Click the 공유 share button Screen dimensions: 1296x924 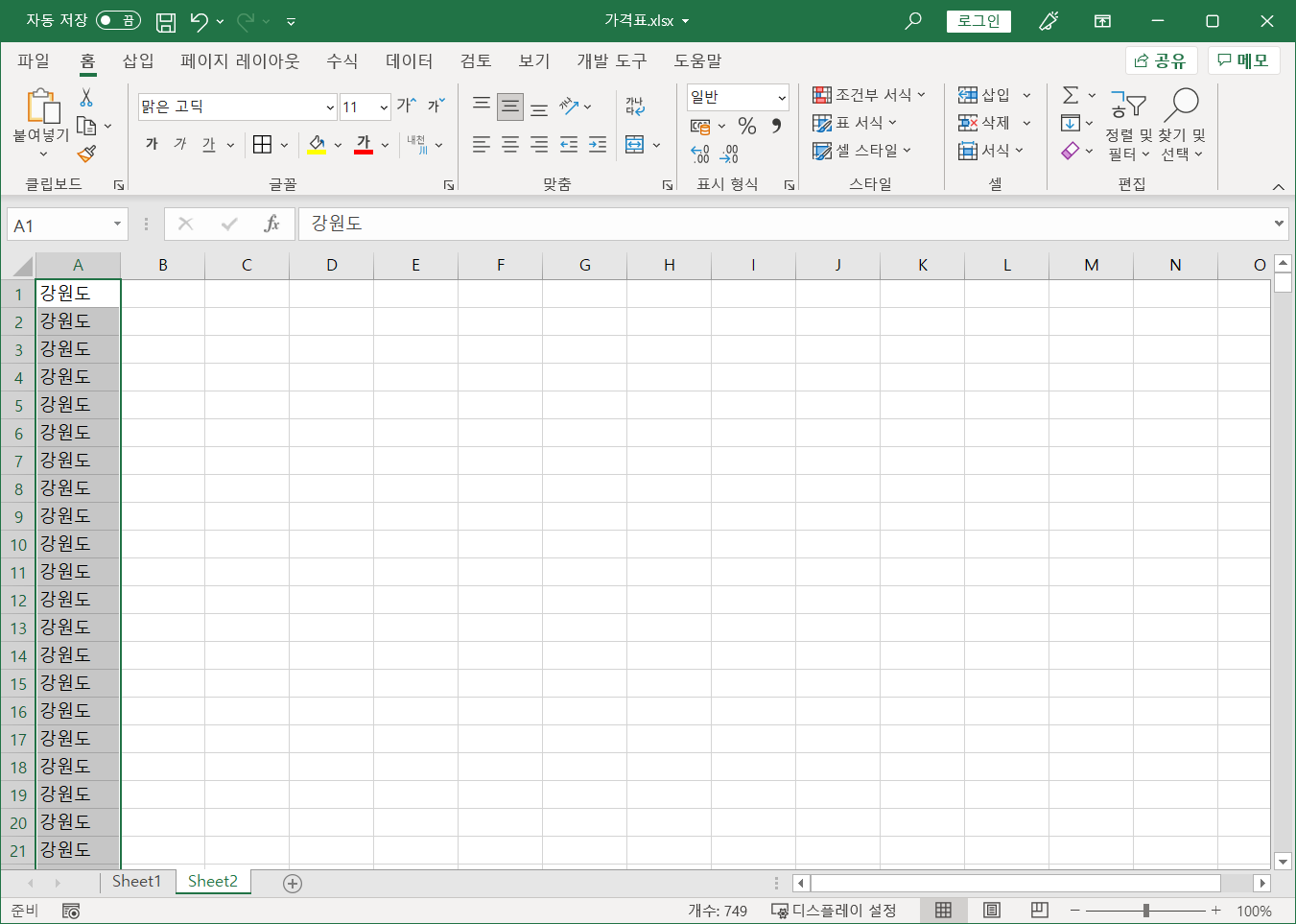1161,61
